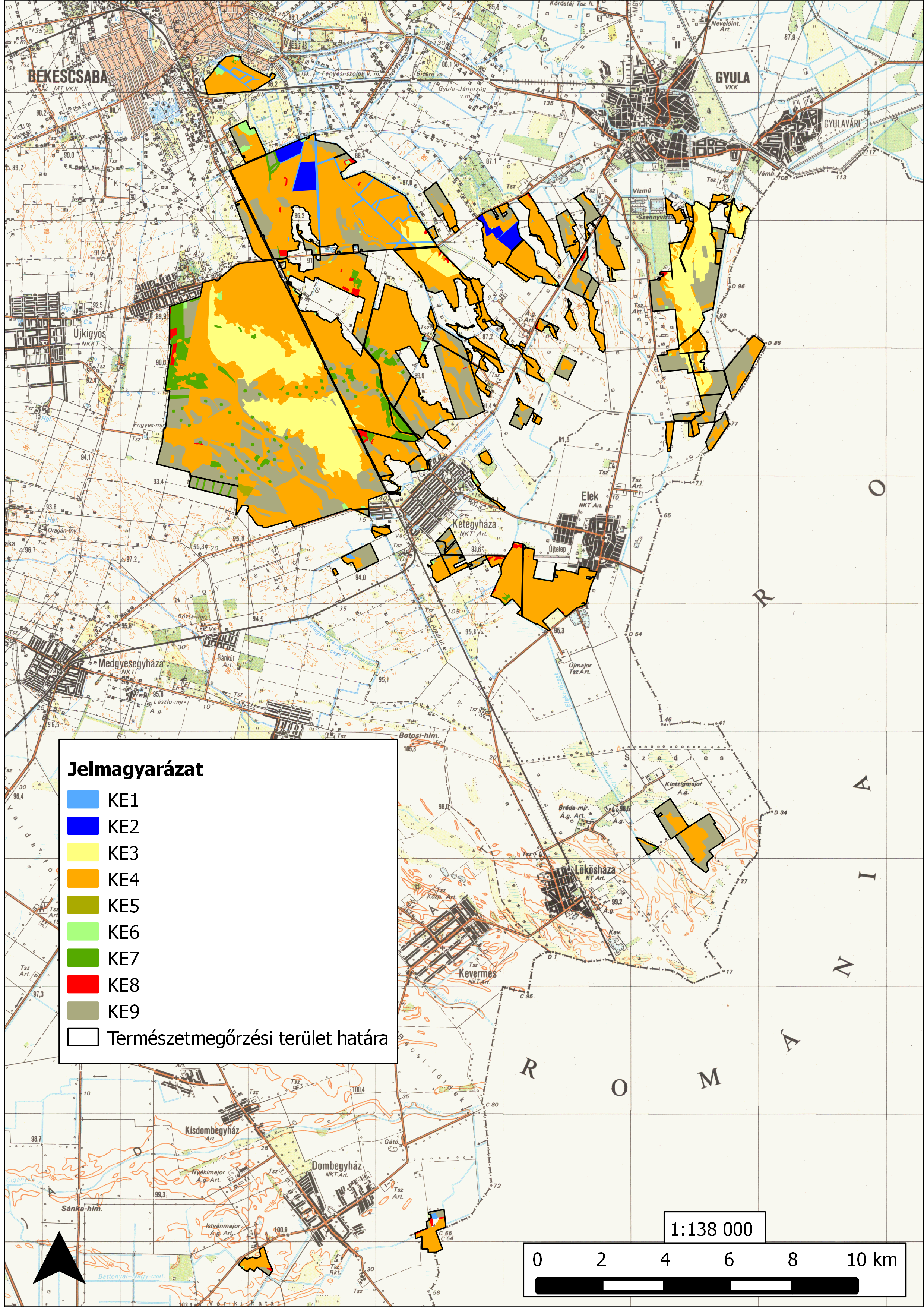The image size is (924, 1307).
Task: Click the KE9 grey legend swatch
Action: tap(83, 1011)
